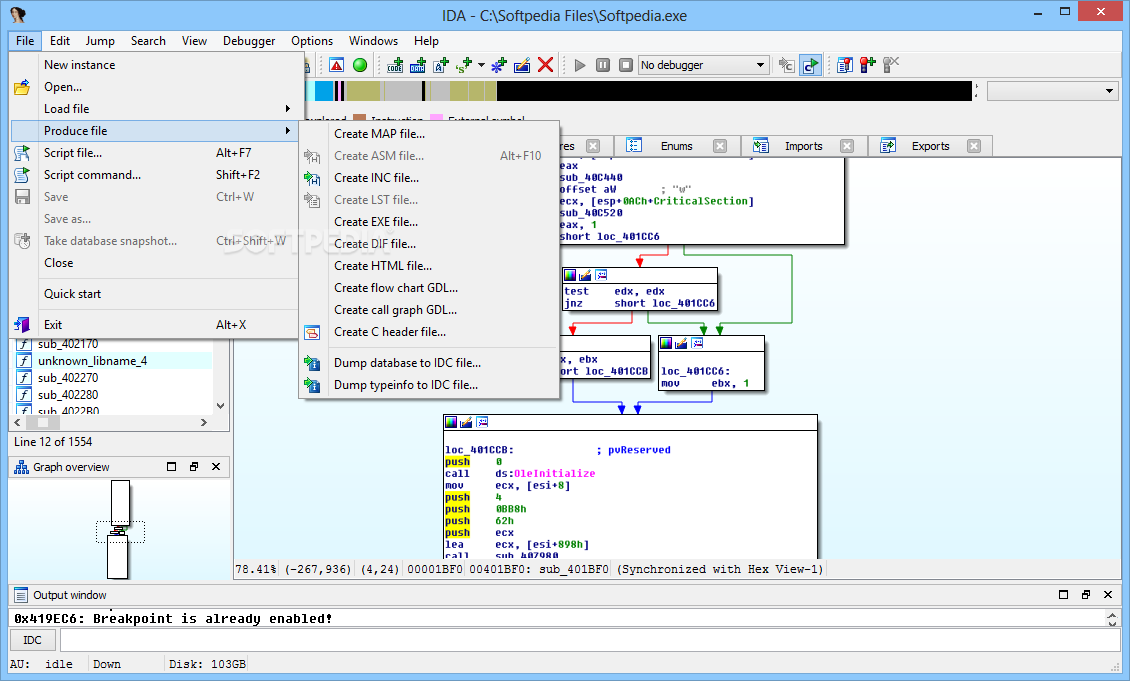Pause the process with pause button
Image resolution: width=1130 pixels, height=681 pixels.
click(603, 65)
